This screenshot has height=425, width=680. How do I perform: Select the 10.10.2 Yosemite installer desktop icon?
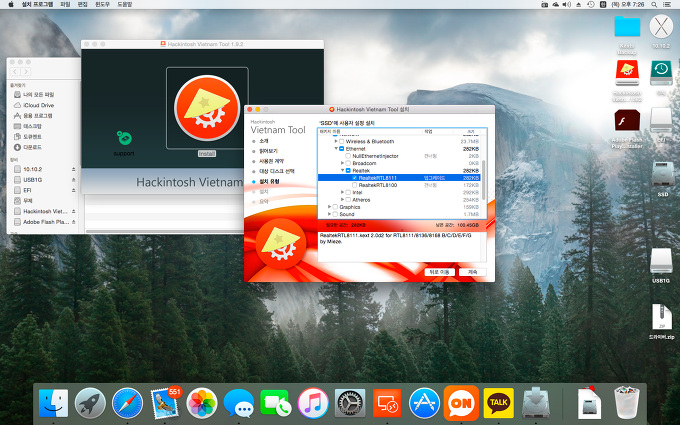661,26
